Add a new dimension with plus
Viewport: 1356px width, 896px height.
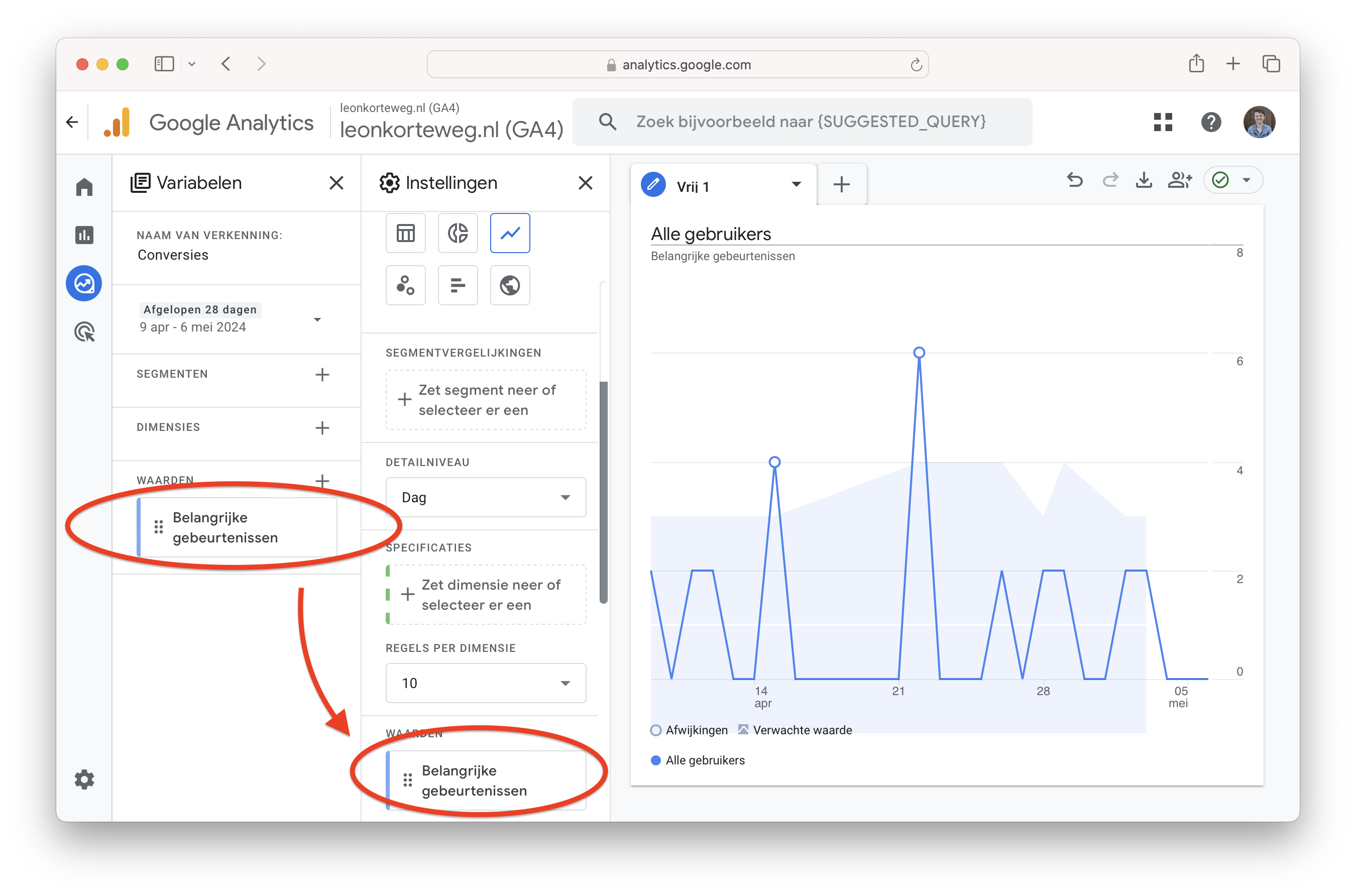coord(322,427)
